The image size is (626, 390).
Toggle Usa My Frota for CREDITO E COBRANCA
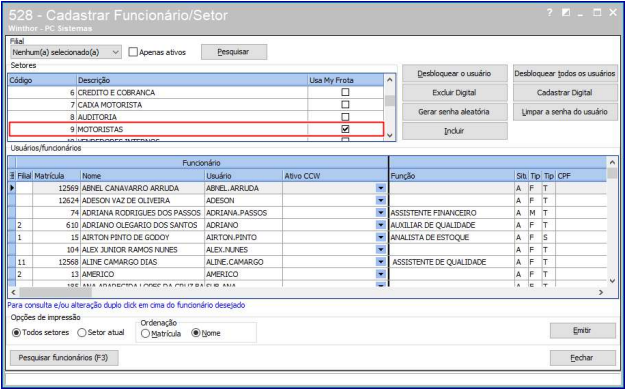tap(345, 92)
